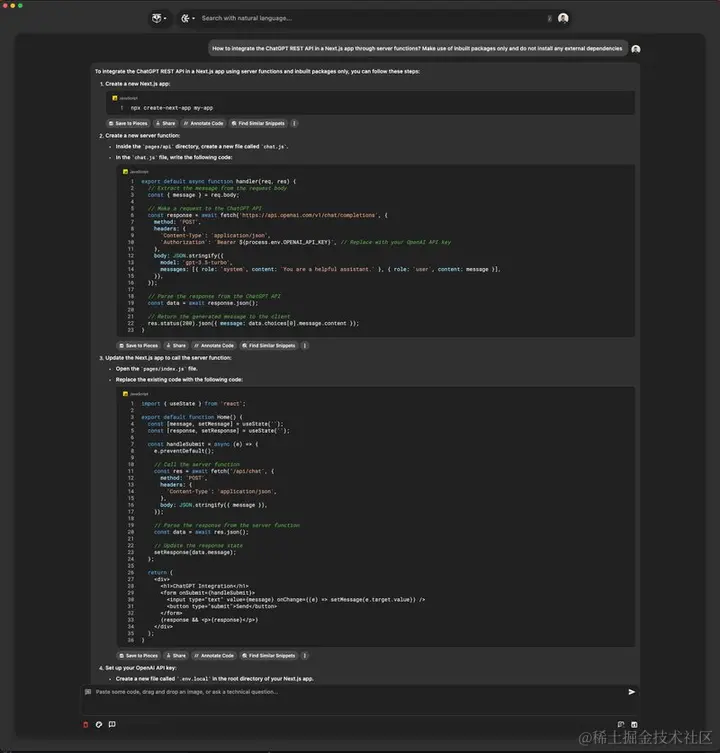The width and height of the screenshot is (720, 753).
Task: Click JavaScript language badge on handler snippet
Action: click(x=135, y=171)
